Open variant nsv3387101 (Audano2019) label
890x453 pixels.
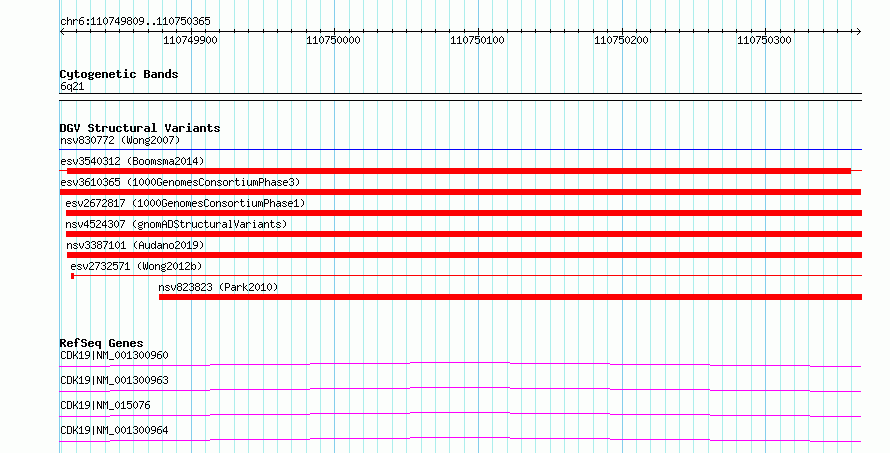[x=135, y=245]
